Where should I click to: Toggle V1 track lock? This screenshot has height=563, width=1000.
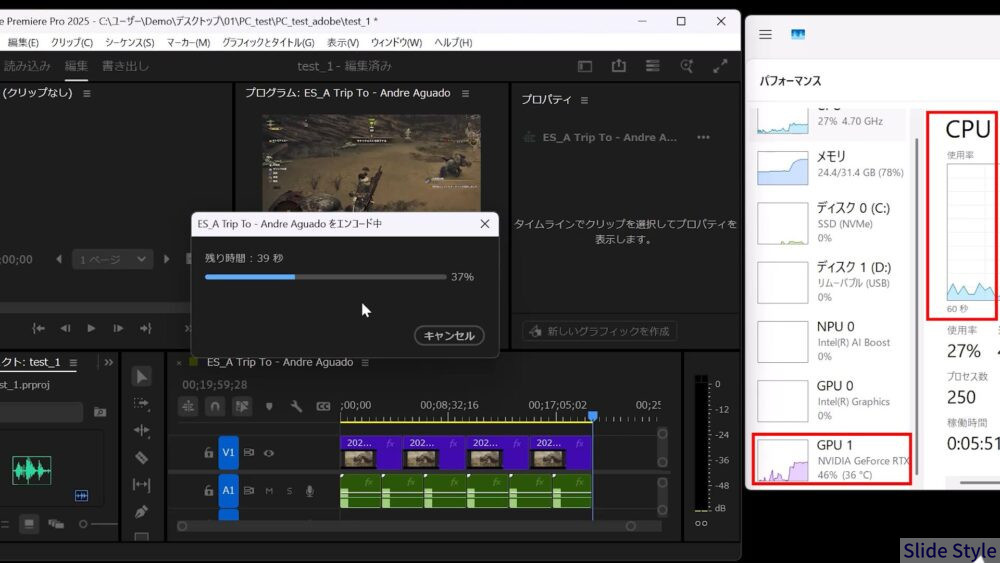(208, 453)
